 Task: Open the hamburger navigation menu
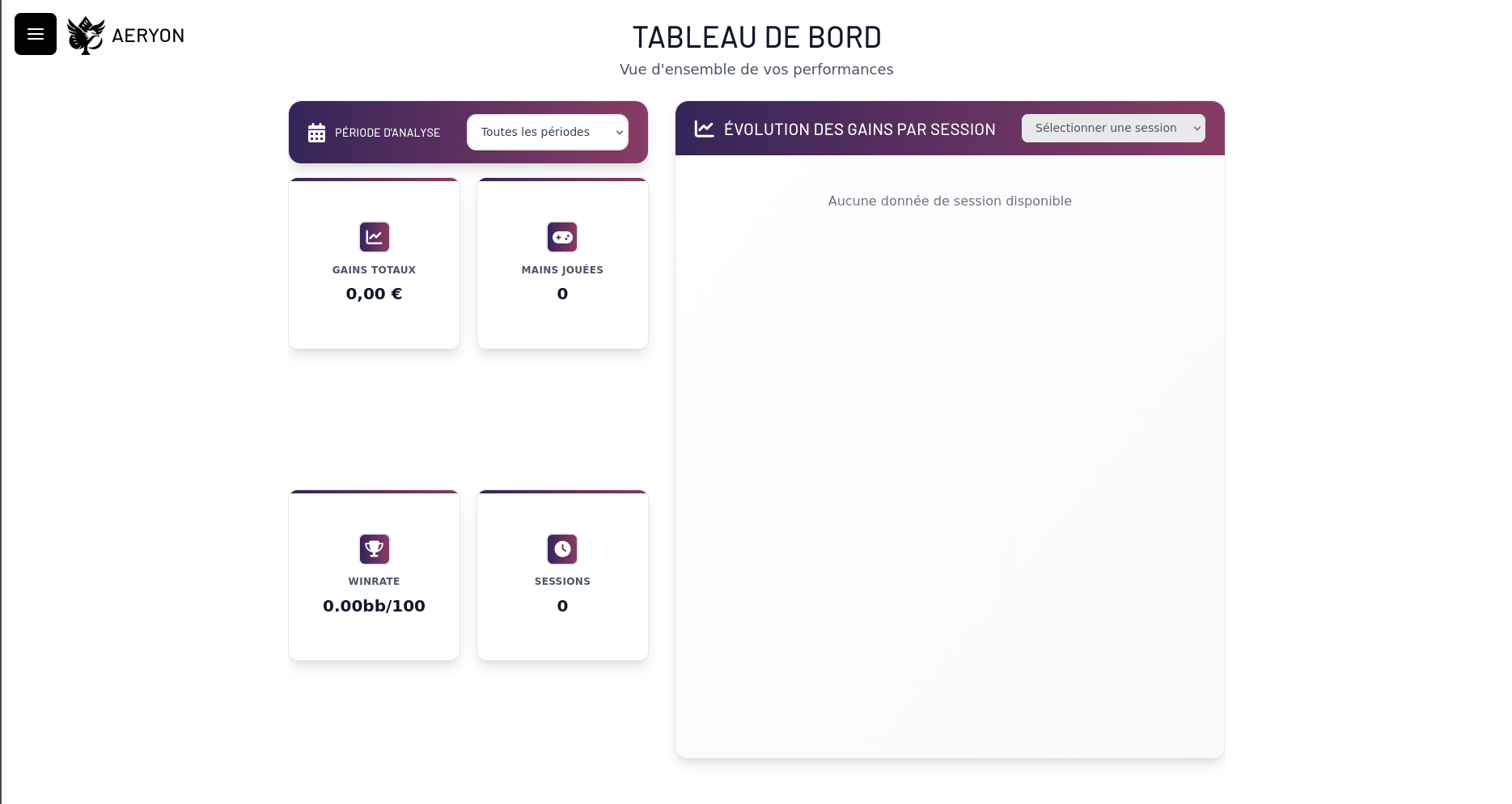pyautogui.click(x=35, y=34)
